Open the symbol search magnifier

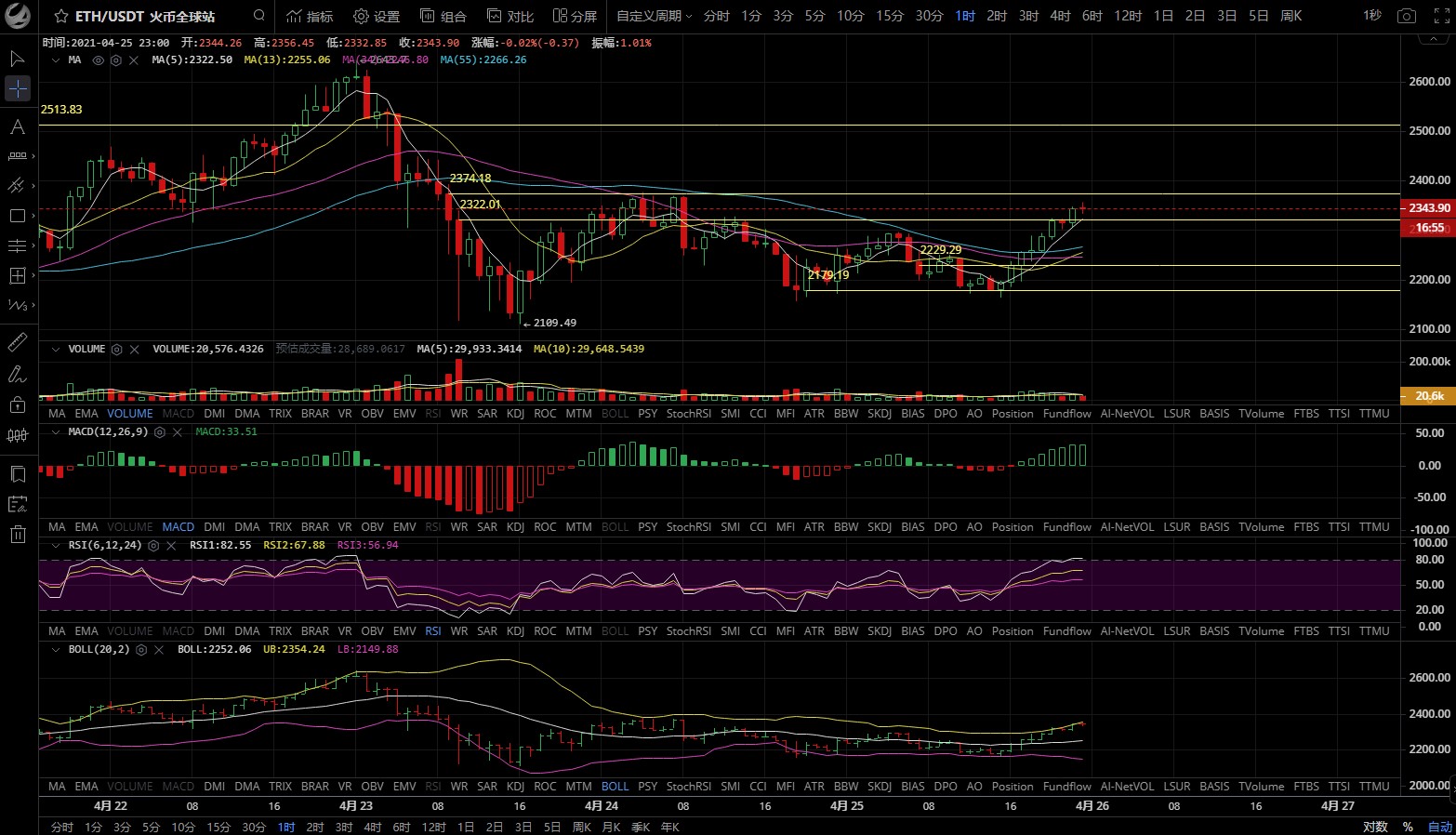click(259, 16)
